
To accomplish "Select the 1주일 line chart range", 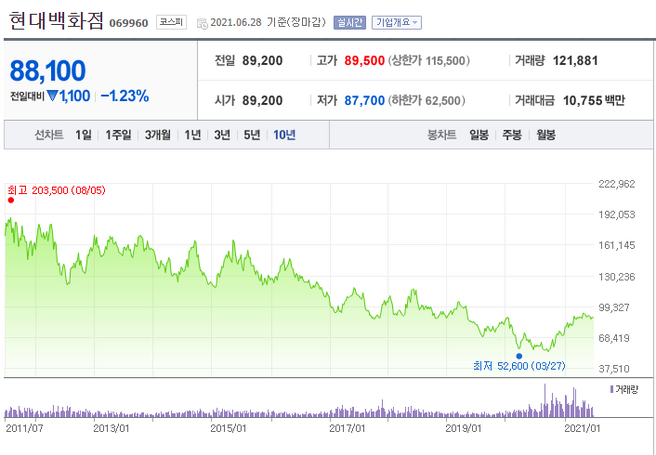I will [118, 135].
